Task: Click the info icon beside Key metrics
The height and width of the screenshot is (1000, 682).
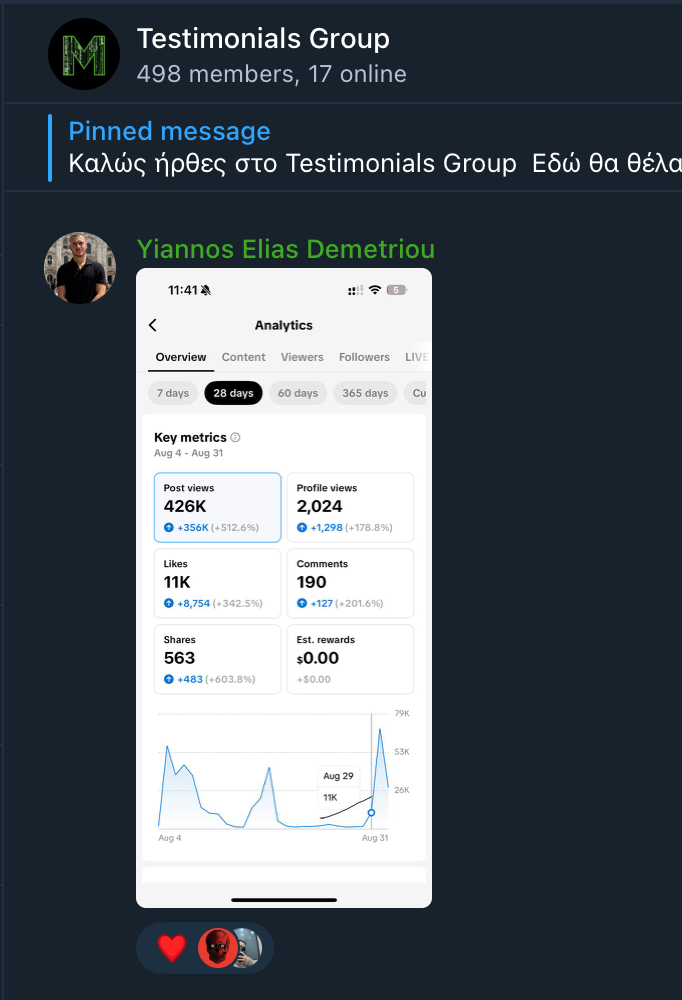Action: [x=236, y=438]
